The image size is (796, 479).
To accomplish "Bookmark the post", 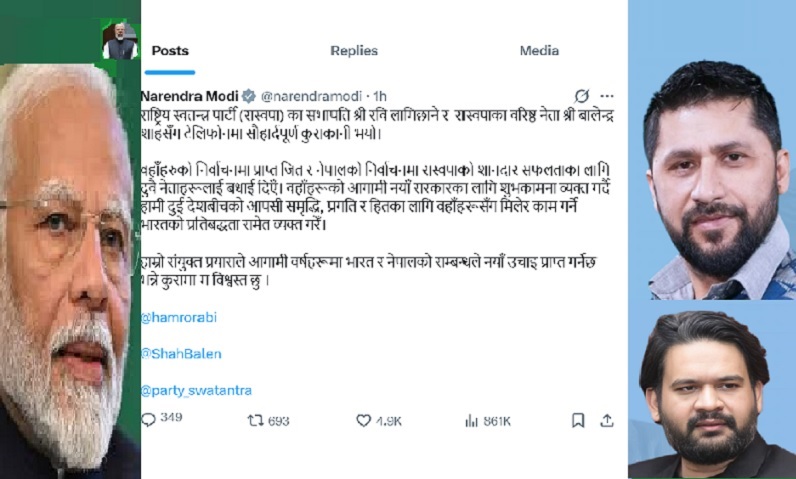I will [x=578, y=420].
